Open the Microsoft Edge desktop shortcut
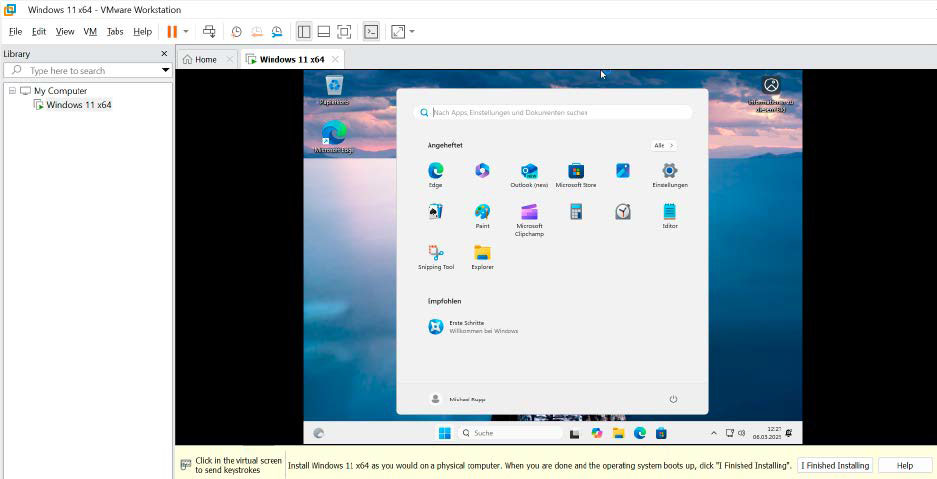This screenshot has width=937, height=479. click(x=334, y=137)
